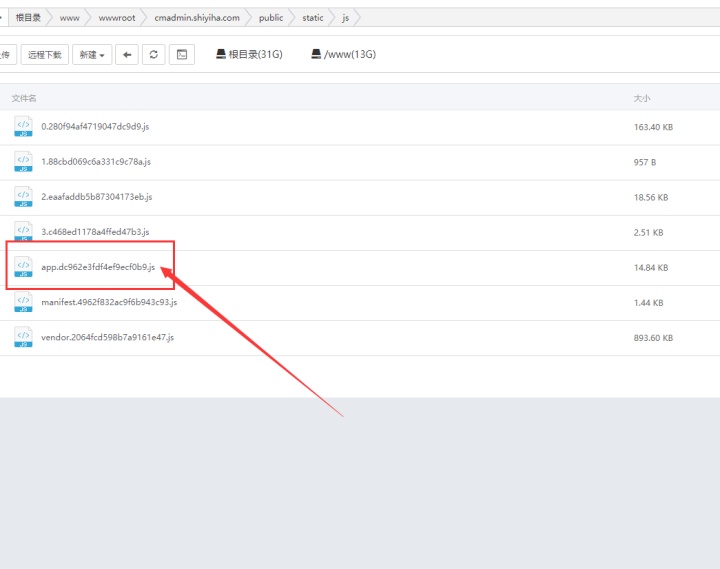720x569 pixels.
Task: Open file 1.88cbd069c6a331c9c78a.js
Action: click(x=96, y=162)
